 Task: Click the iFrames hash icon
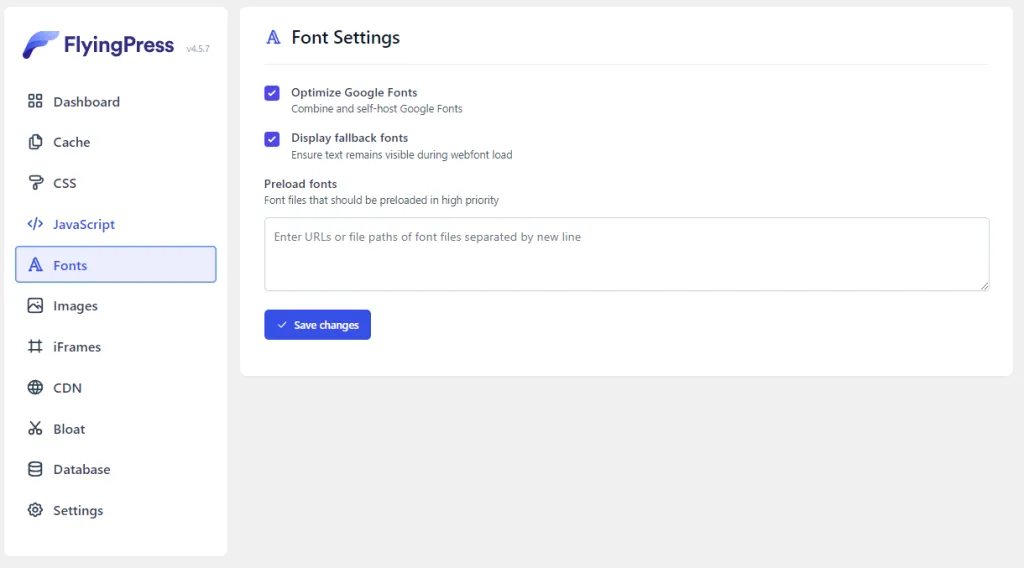(x=35, y=347)
